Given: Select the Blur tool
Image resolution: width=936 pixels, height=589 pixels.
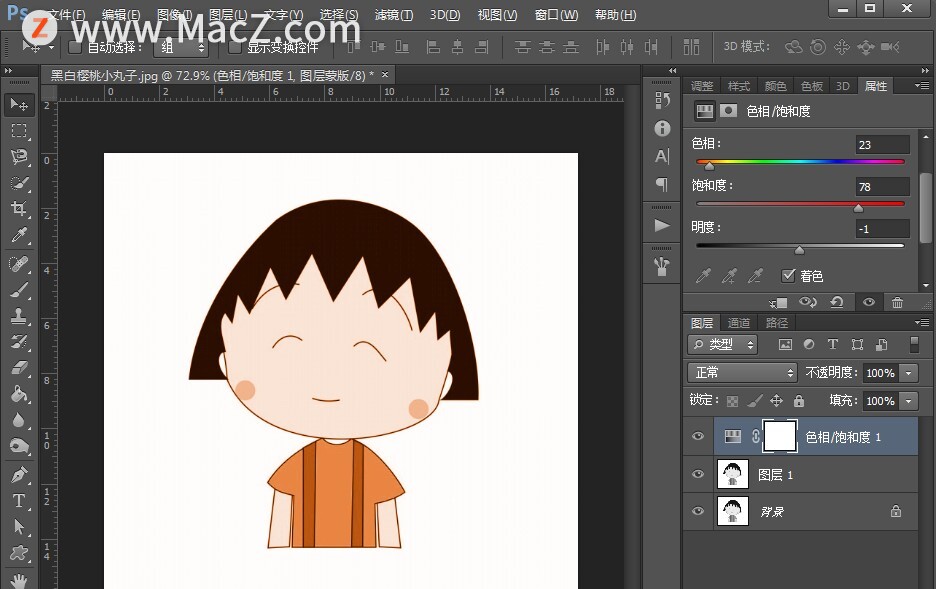Looking at the screenshot, I should coord(19,420).
